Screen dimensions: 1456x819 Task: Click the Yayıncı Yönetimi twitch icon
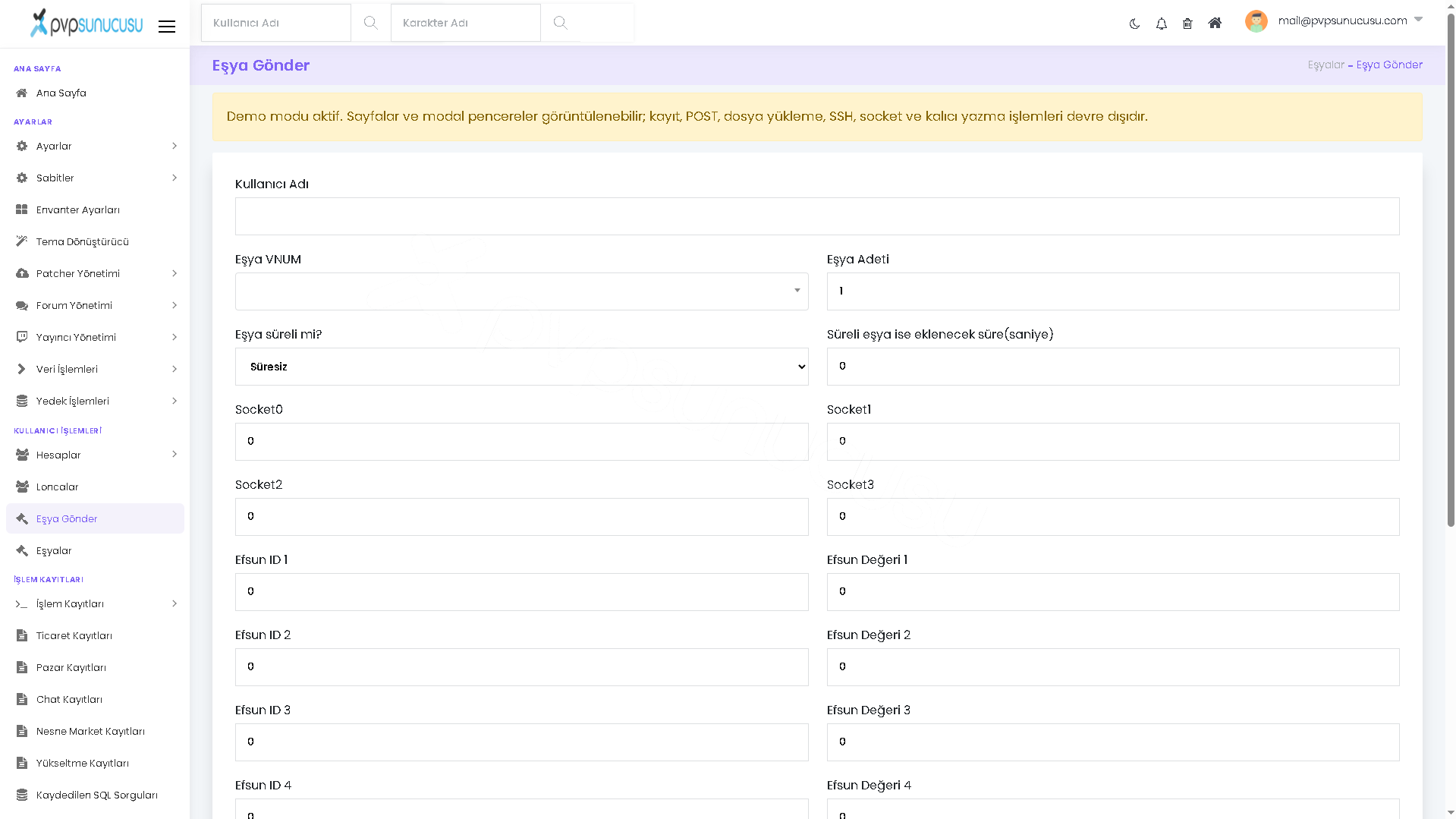tap(22, 337)
